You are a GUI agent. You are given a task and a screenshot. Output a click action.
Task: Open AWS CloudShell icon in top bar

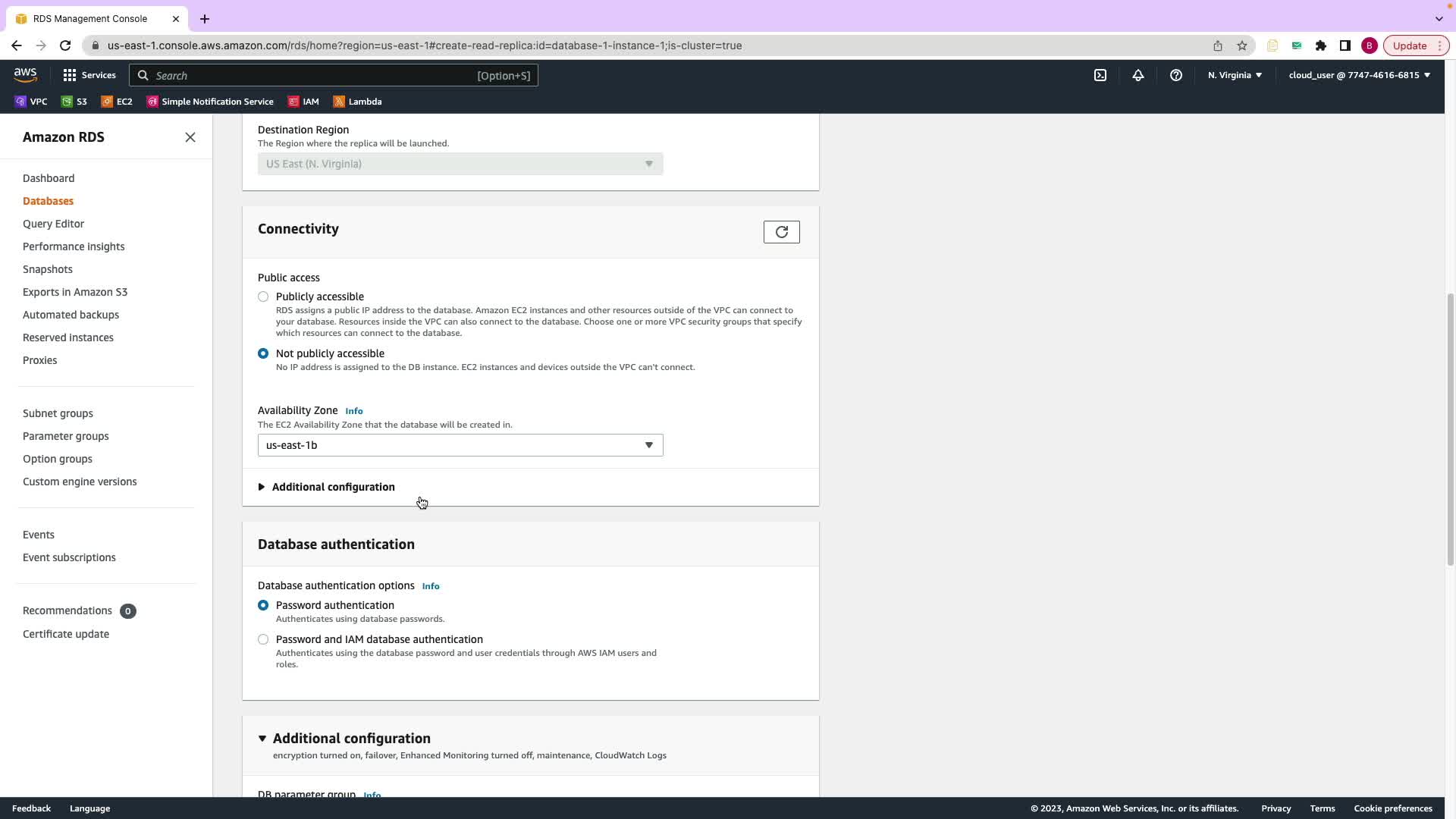tap(1100, 75)
